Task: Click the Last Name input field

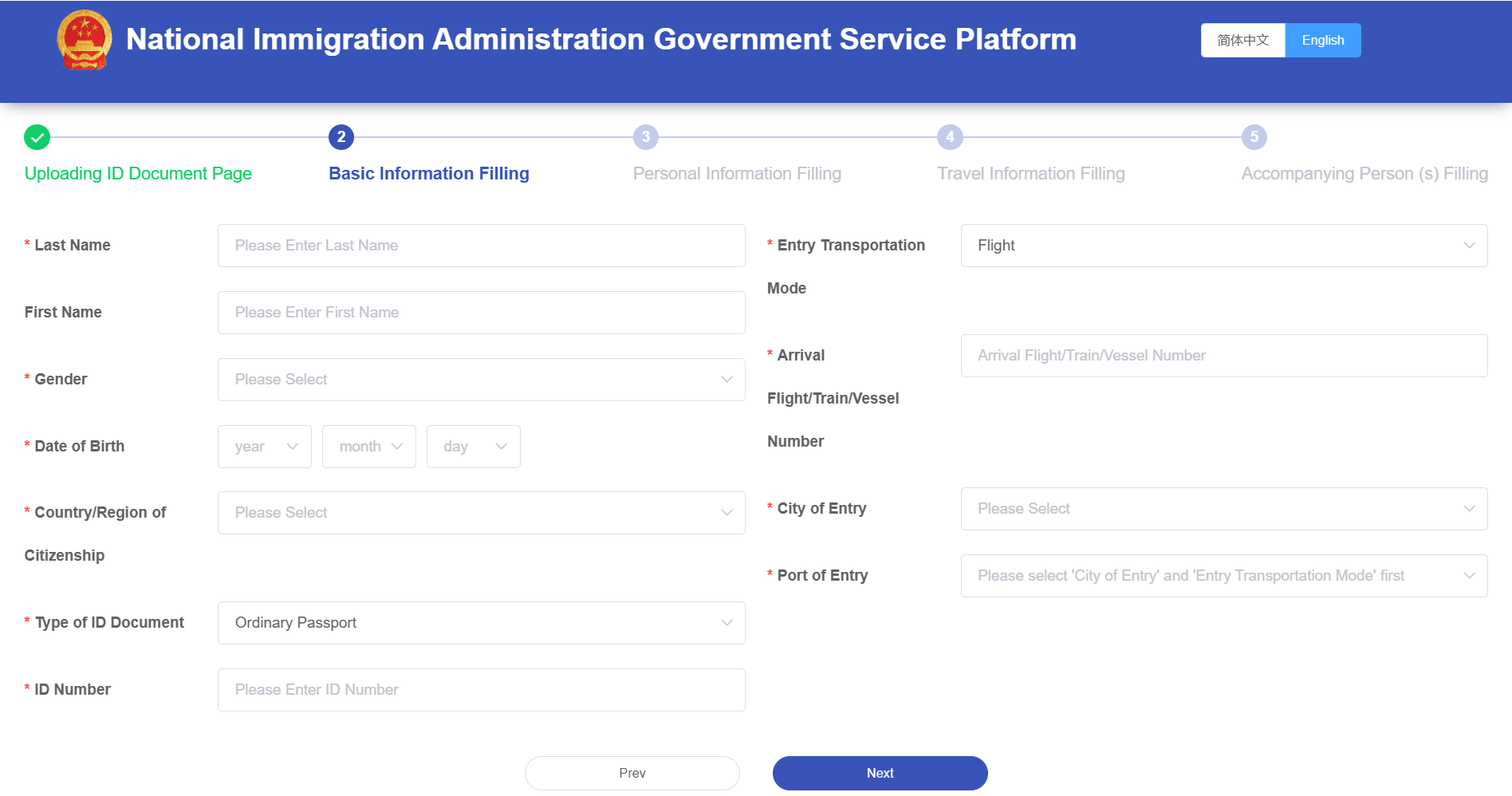Action: [481, 246]
